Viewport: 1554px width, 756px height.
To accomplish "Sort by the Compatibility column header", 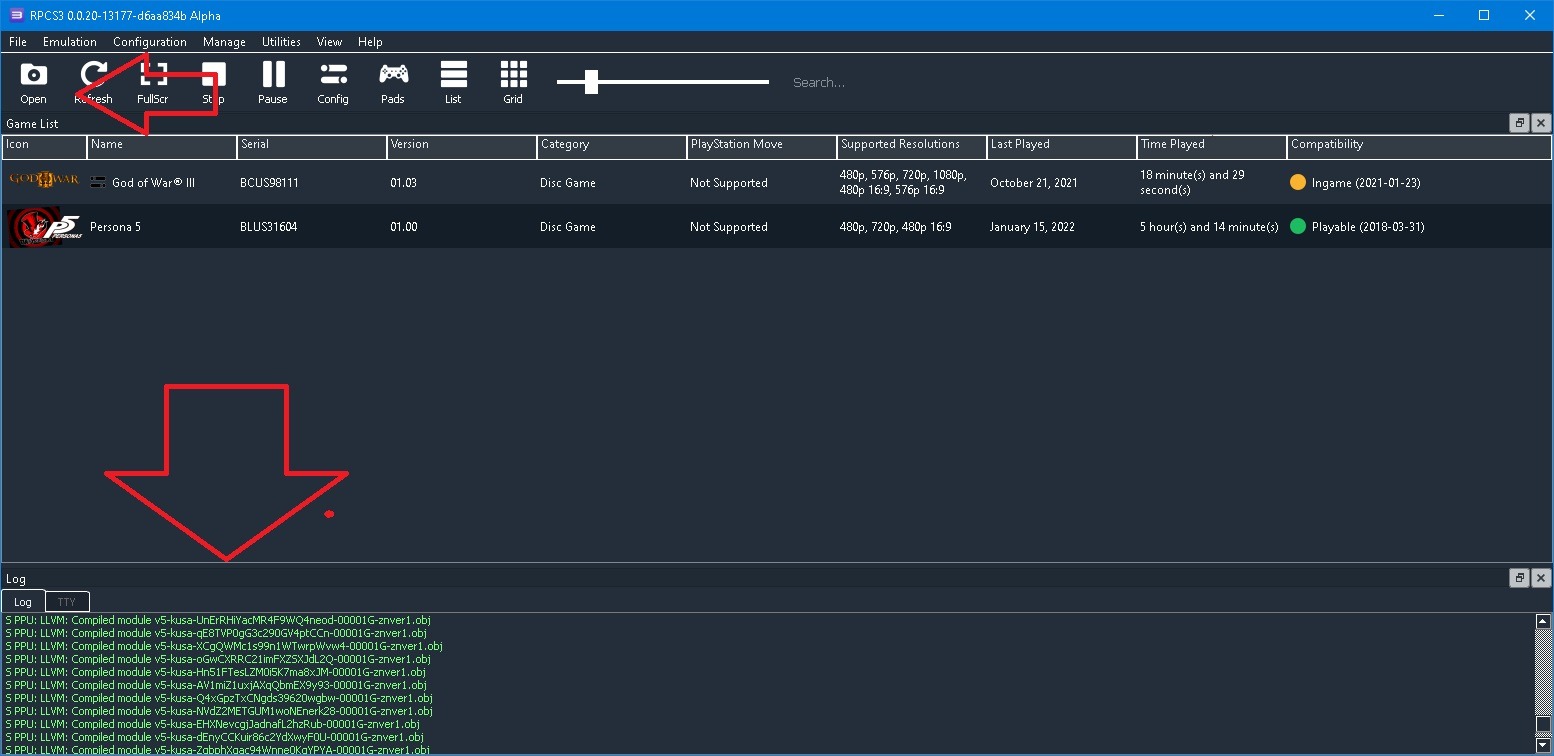I will point(1419,146).
